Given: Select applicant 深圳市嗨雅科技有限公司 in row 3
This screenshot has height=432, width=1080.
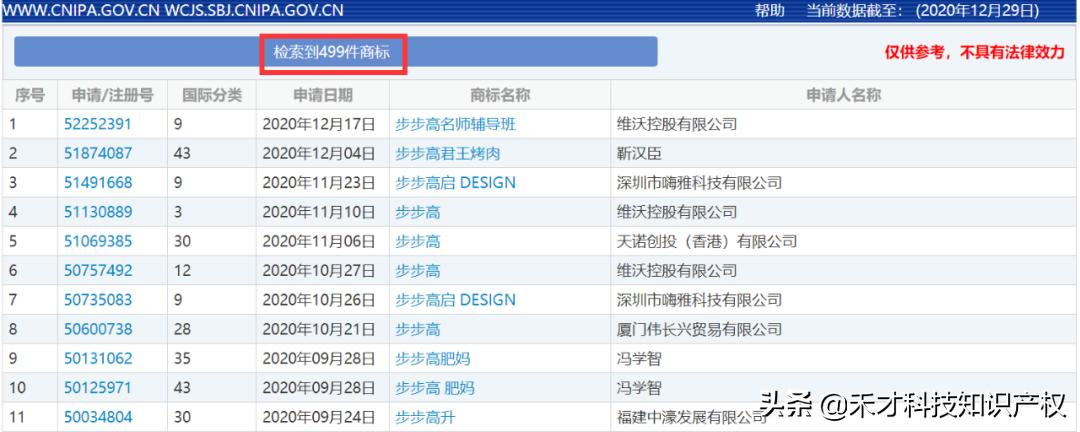Looking at the screenshot, I should click(x=699, y=183).
